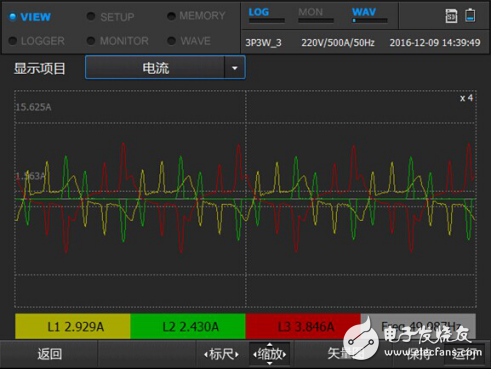Click the battery status icon
The width and height of the screenshot is (491, 369).
470,15
